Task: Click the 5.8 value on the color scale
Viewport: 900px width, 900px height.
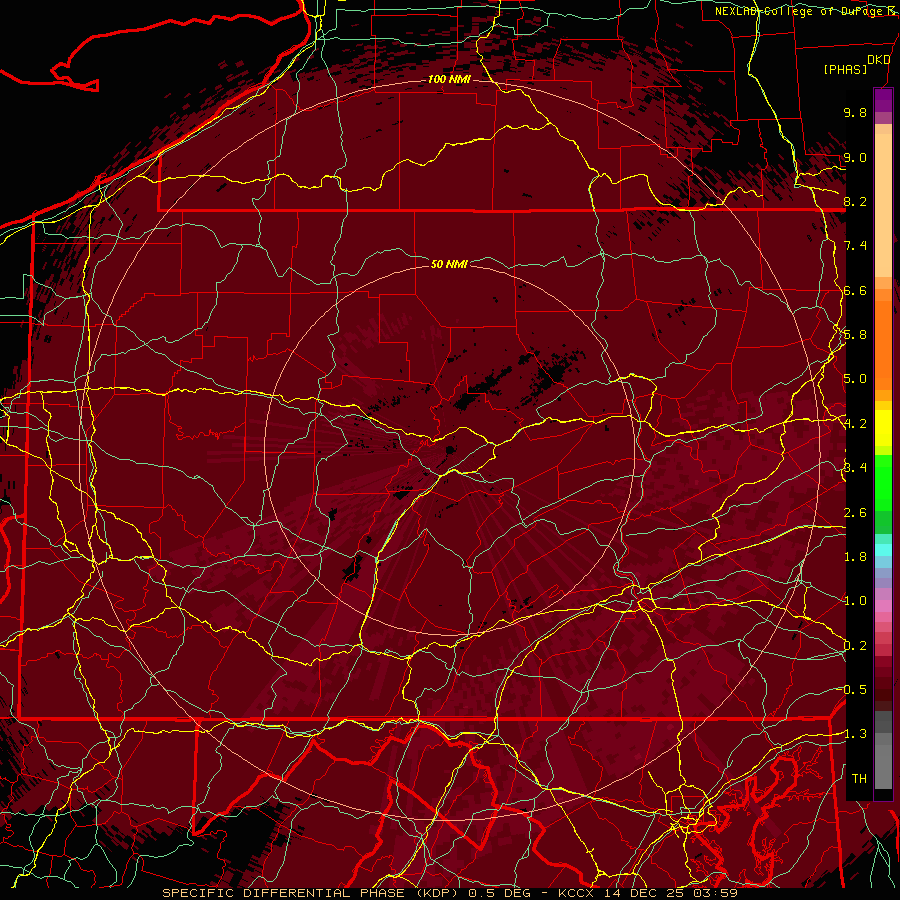Action: pos(855,335)
